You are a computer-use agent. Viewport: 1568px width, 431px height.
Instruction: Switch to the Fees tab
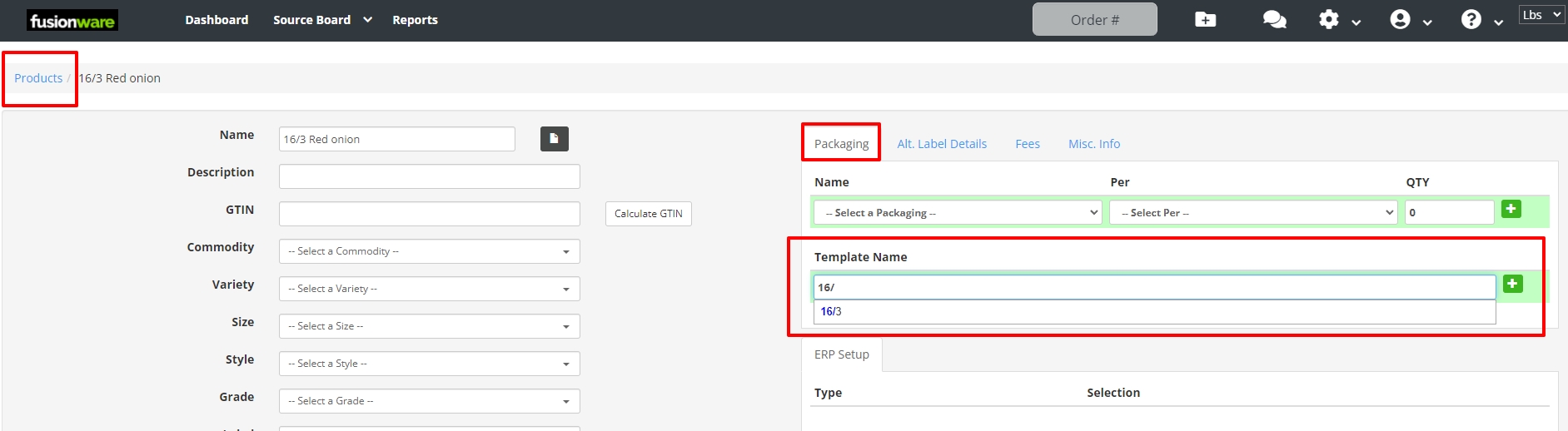[x=1027, y=144]
